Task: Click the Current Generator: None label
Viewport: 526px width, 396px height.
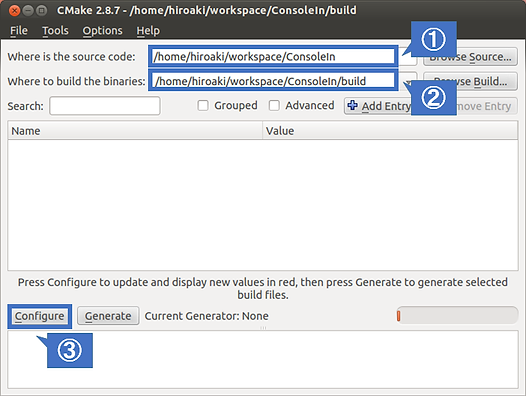Action: pos(207,316)
